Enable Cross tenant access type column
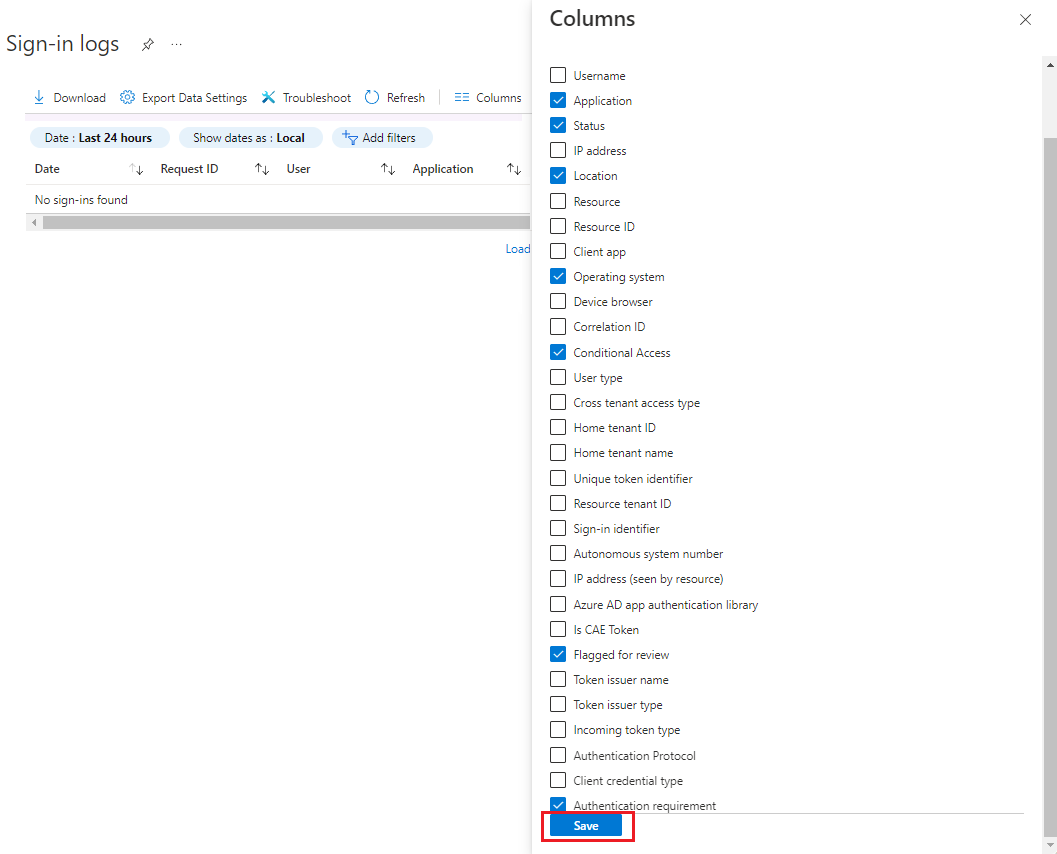Screen dimensions: 1057x854 [x=558, y=402]
